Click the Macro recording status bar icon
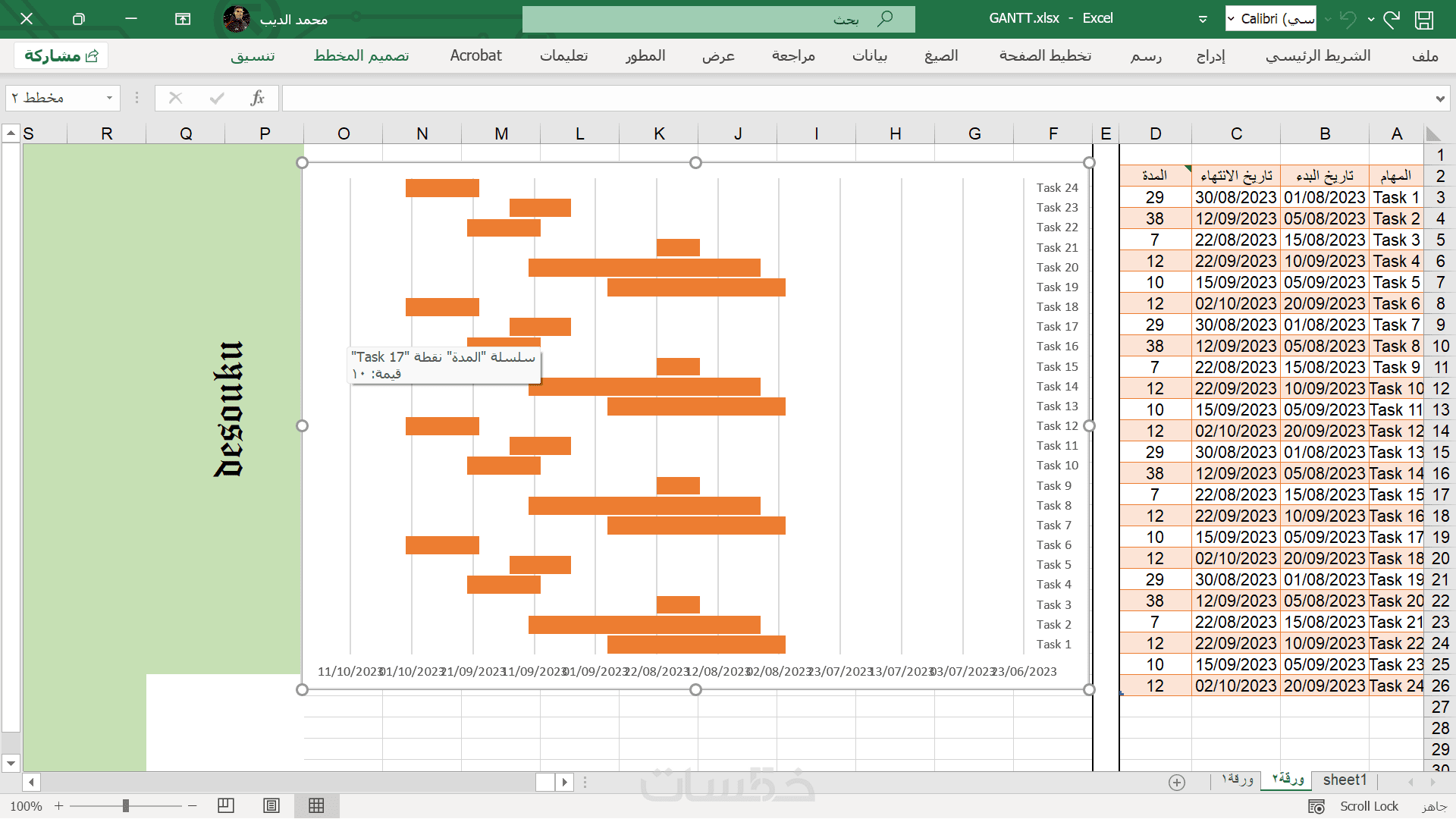The height and width of the screenshot is (819, 1456). point(1316,806)
